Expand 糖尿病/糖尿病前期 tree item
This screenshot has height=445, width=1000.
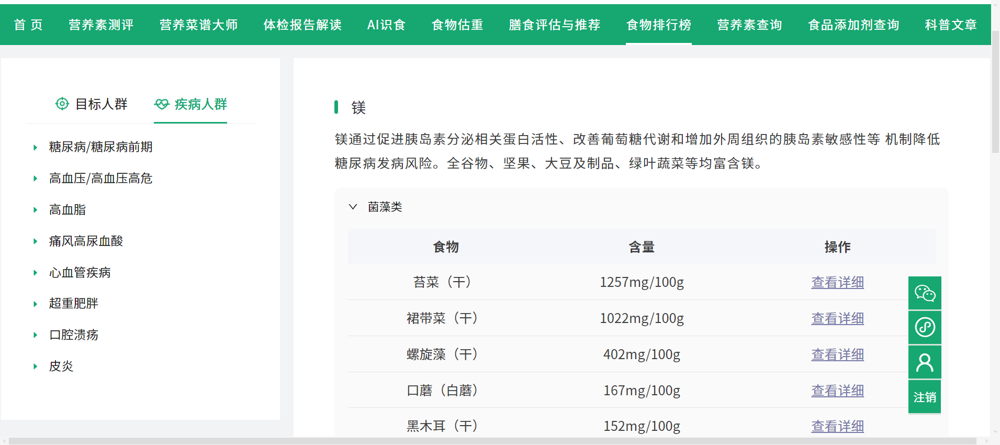point(36,147)
